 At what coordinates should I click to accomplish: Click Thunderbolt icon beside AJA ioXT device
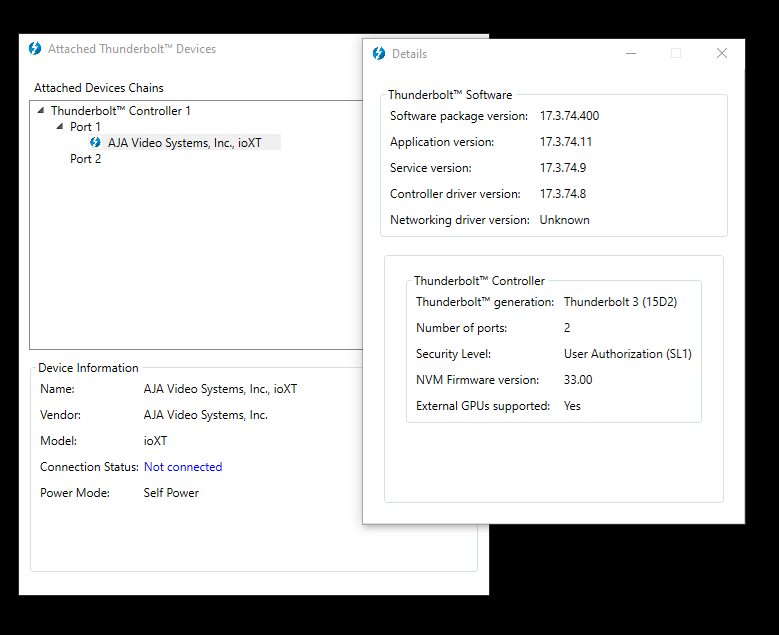(96, 143)
